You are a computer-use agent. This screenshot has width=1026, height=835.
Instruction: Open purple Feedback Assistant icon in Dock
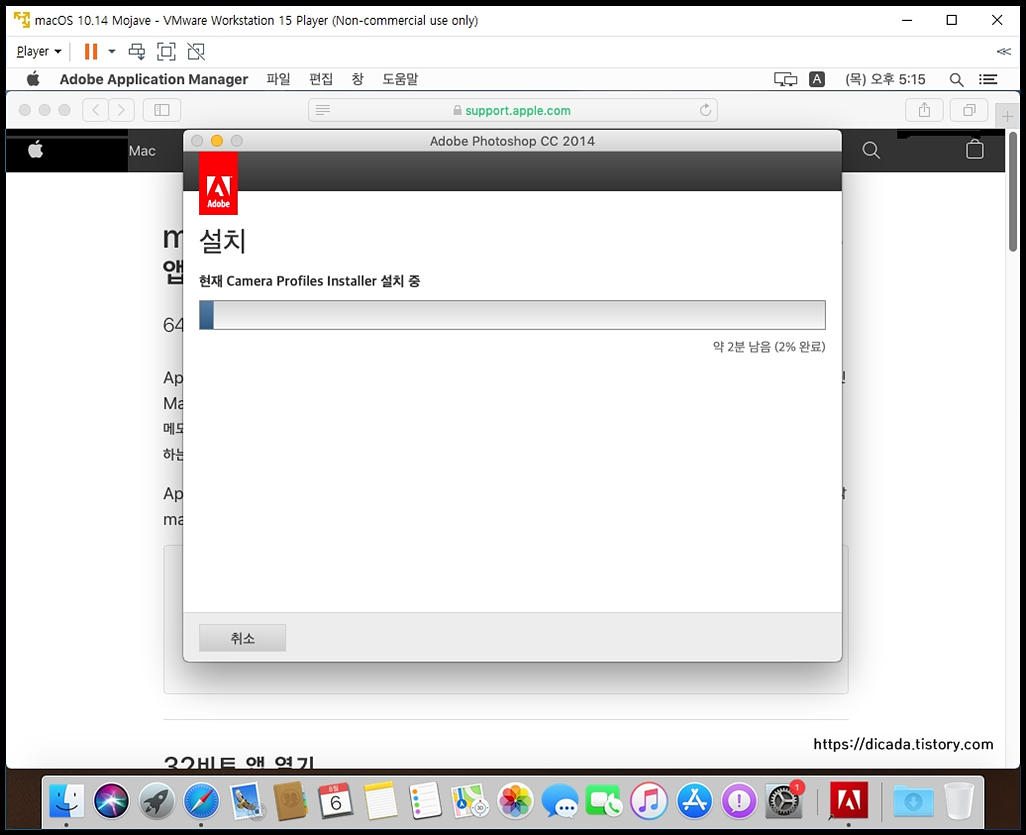click(739, 801)
